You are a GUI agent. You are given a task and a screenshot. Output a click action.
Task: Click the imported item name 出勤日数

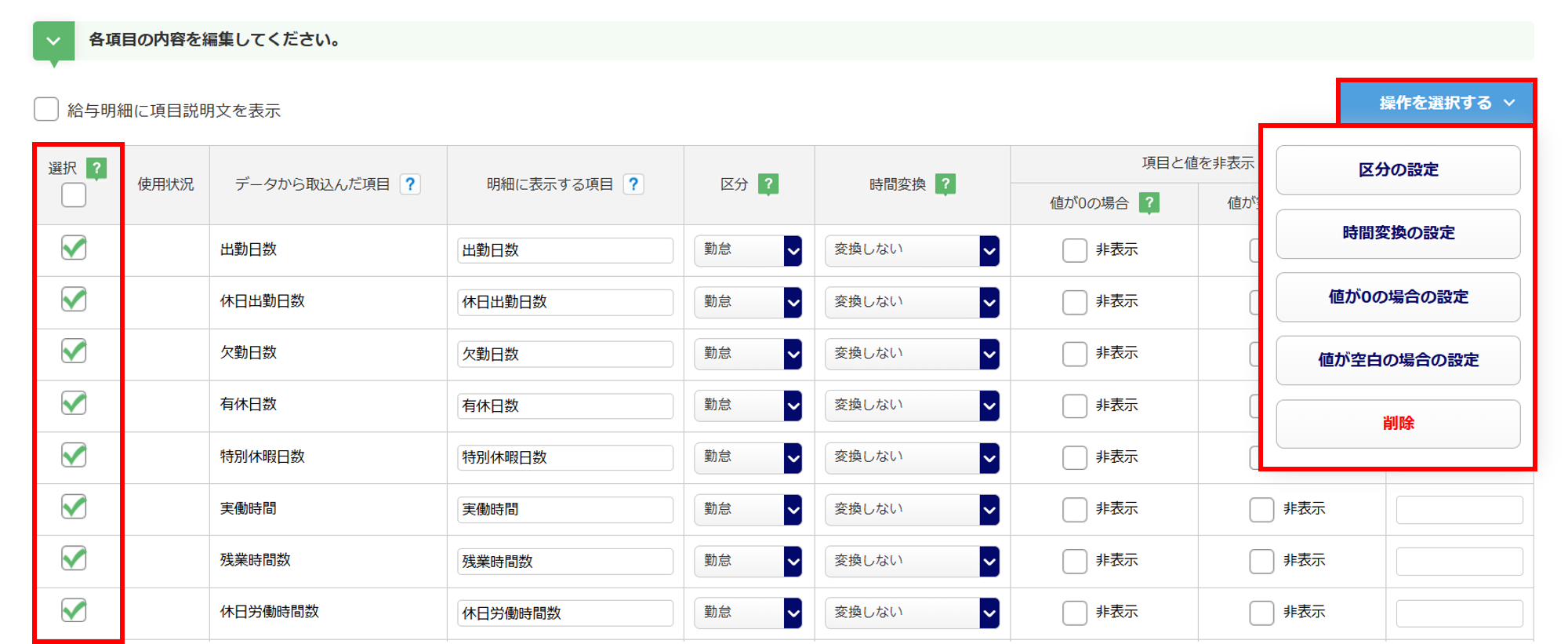(249, 249)
